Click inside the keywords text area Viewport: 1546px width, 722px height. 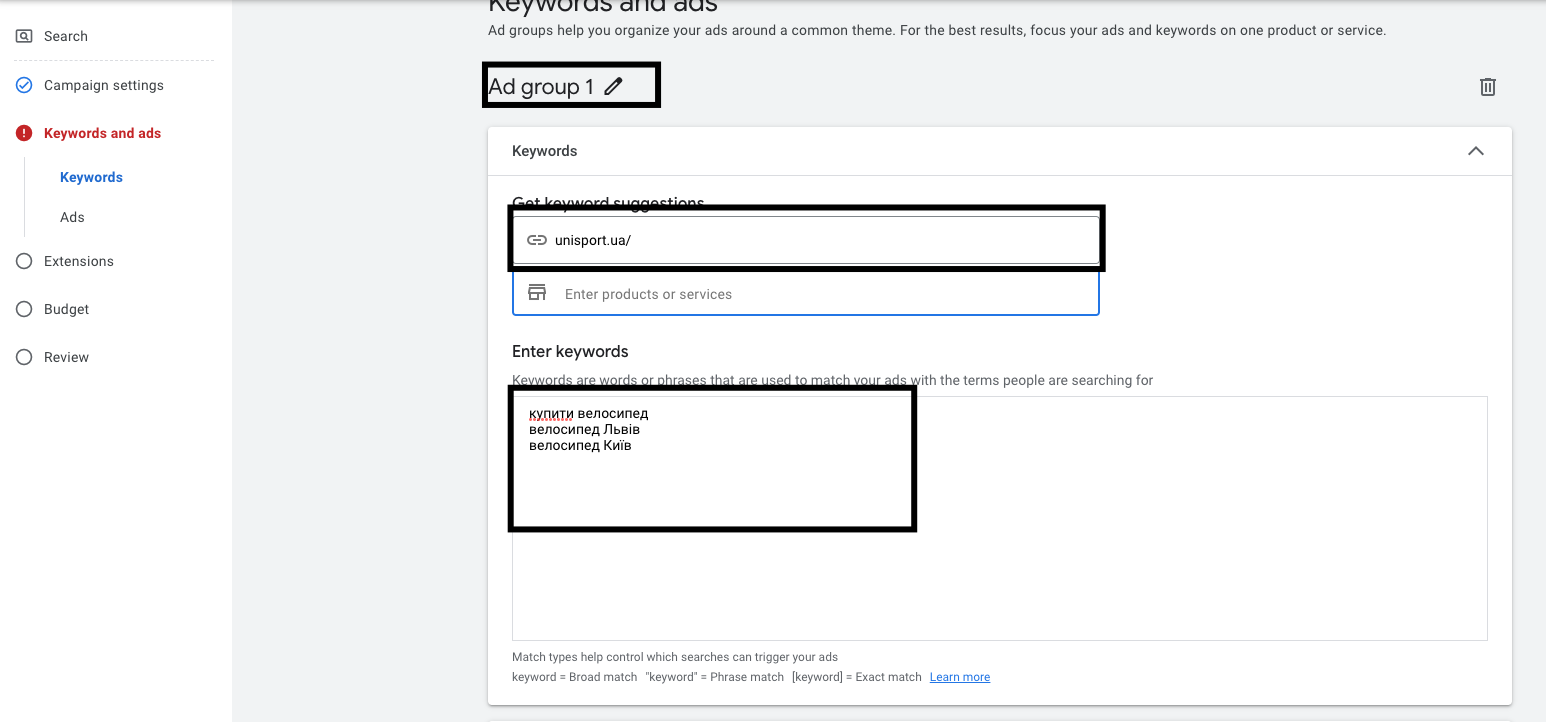(1000, 560)
